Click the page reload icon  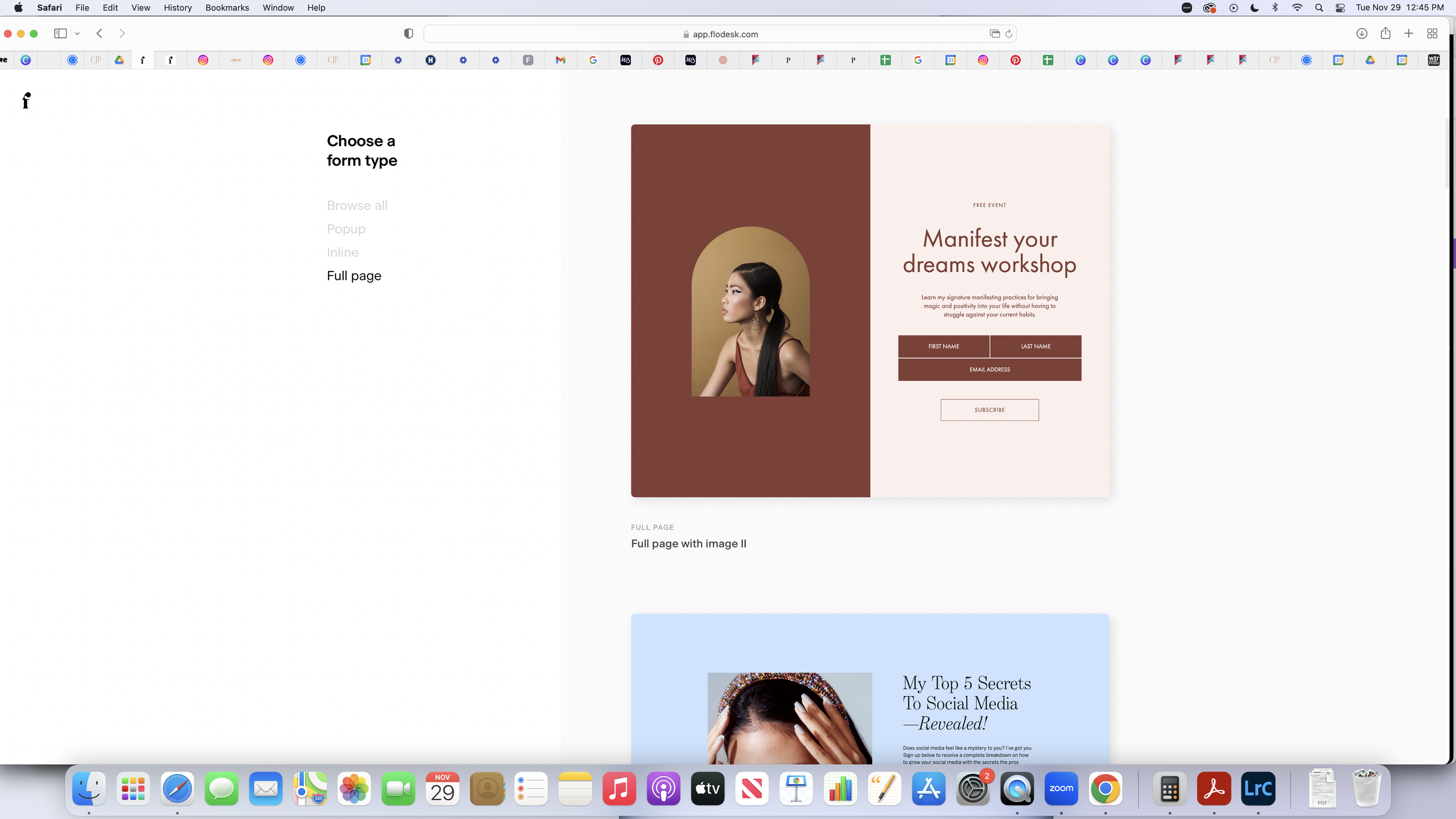[1009, 34]
